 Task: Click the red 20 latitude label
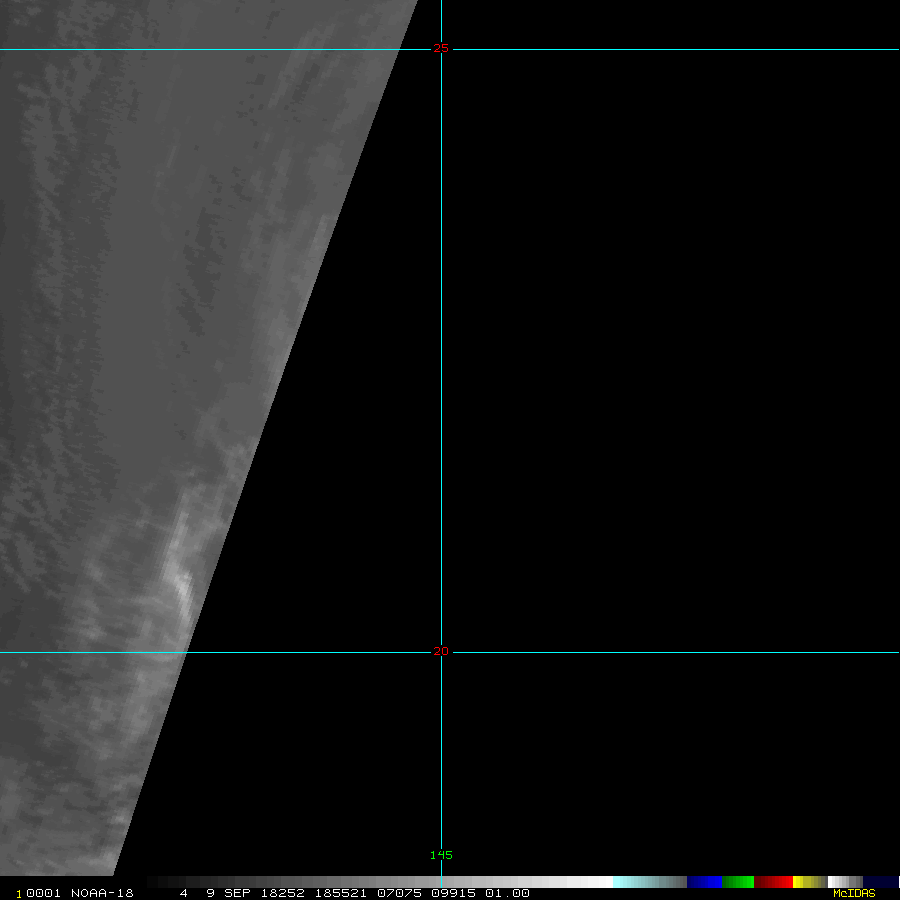(441, 652)
